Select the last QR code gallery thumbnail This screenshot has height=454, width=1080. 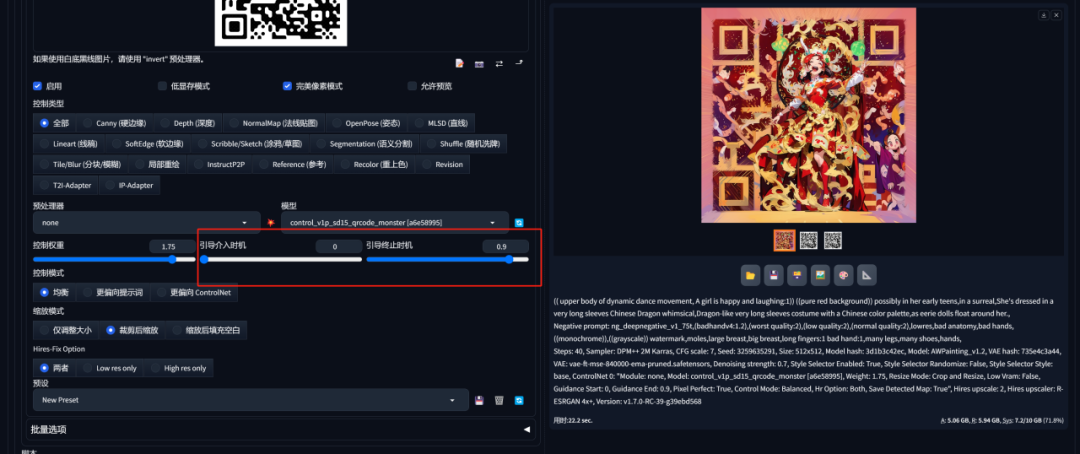(833, 240)
